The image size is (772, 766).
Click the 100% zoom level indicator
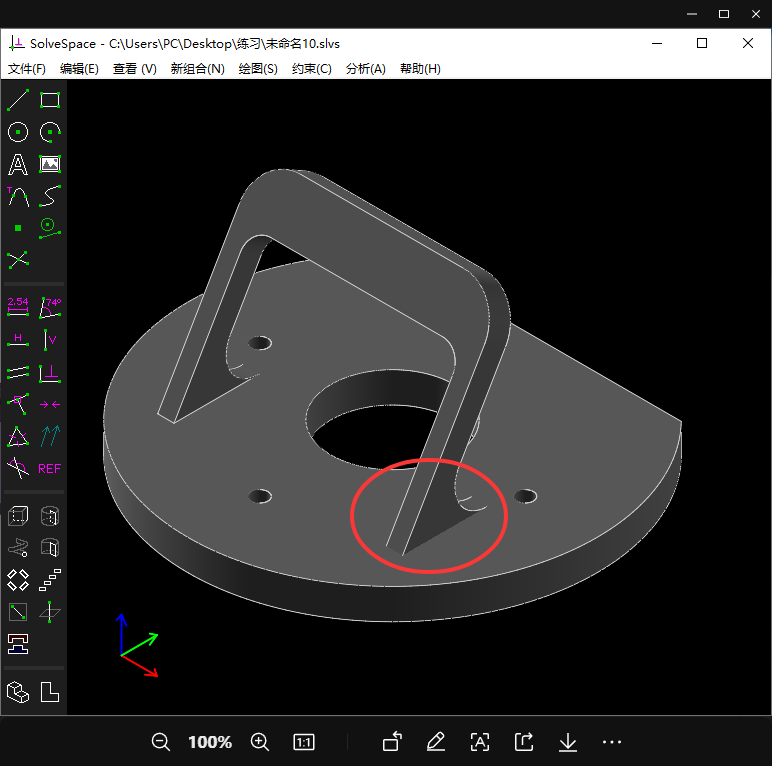pyautogui.click(x=210, y=742)
